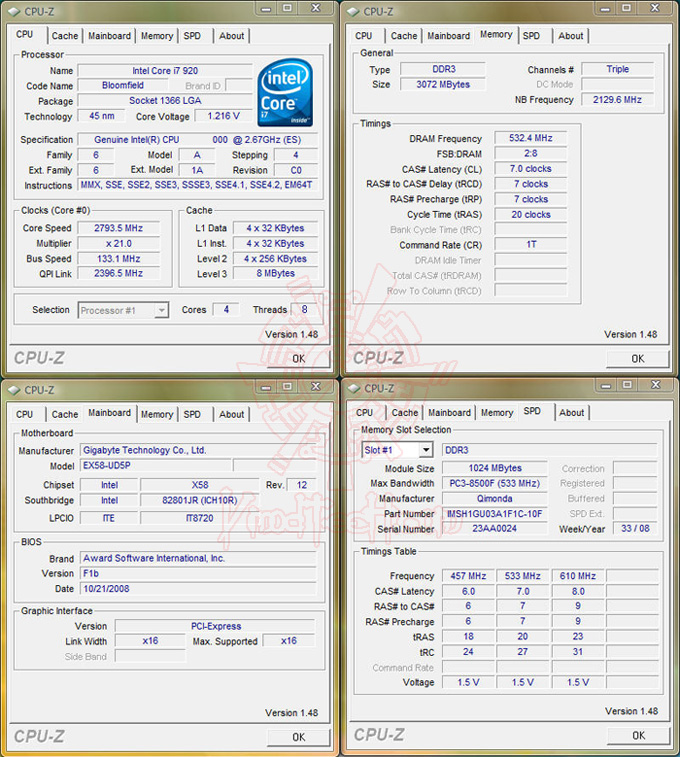Click the Max Bandwidth value PC3-8500F (533 MHz)
The image size is (680, 757).
pyautogui.click(x=495, y=483)
